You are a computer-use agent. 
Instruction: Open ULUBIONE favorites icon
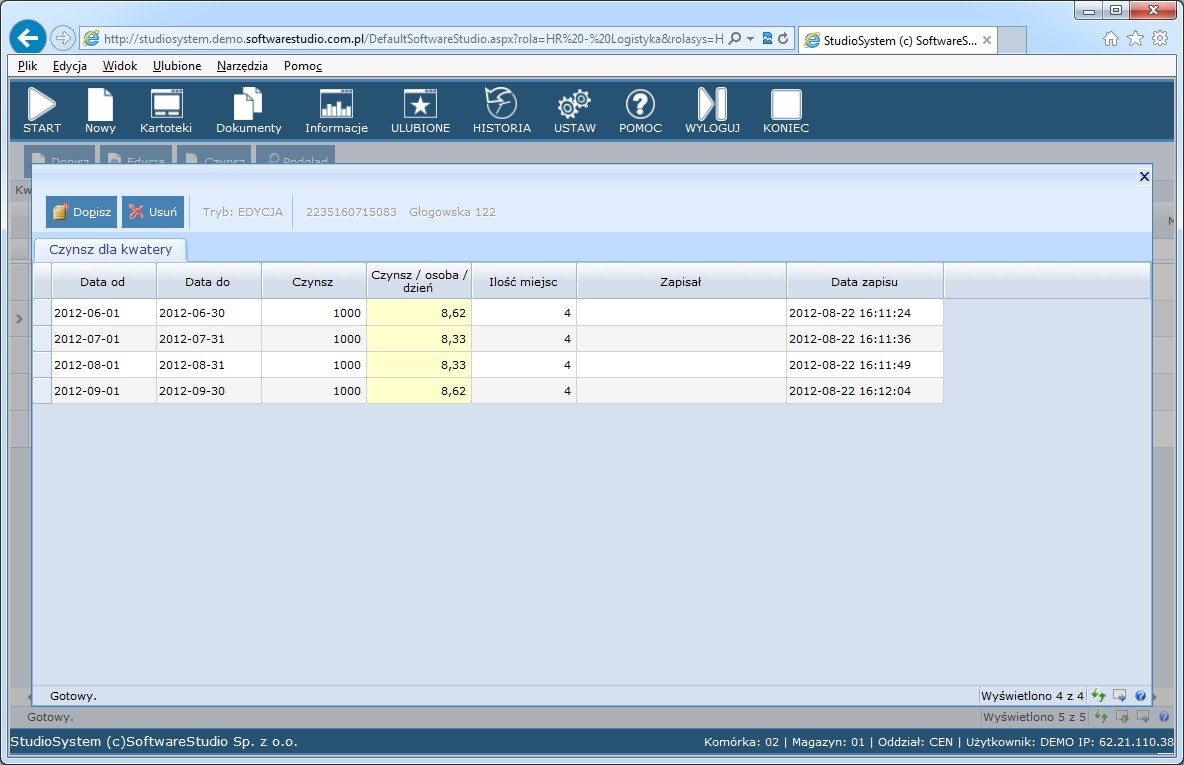420,110
